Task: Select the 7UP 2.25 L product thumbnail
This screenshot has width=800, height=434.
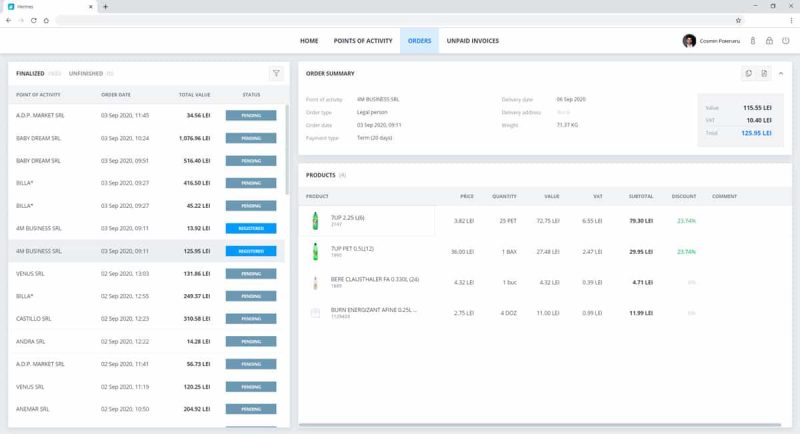Action: click(x=316, y=220)
